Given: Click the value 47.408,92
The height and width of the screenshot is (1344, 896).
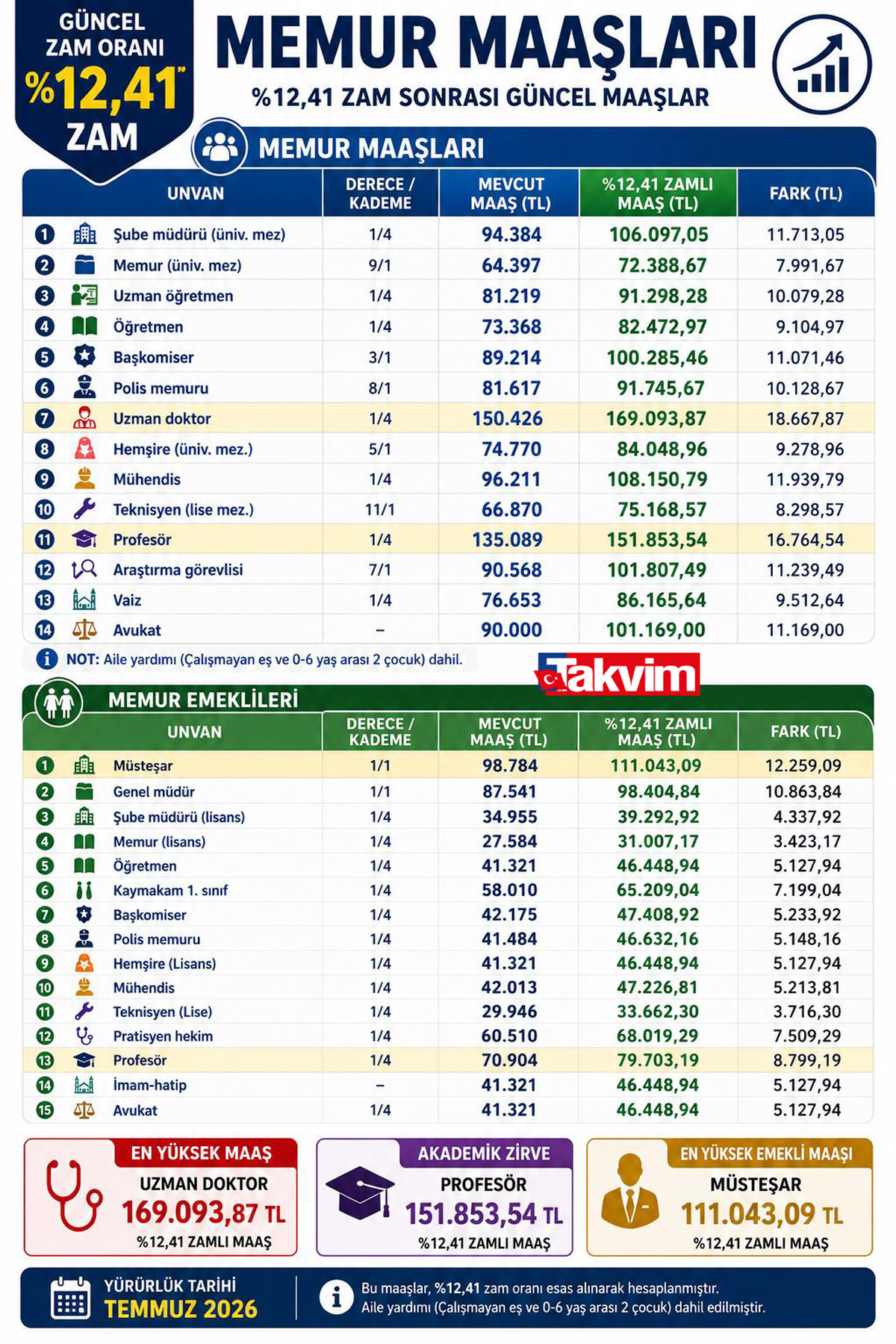Looking at the screenshot, I should click(x=659, y=915).
